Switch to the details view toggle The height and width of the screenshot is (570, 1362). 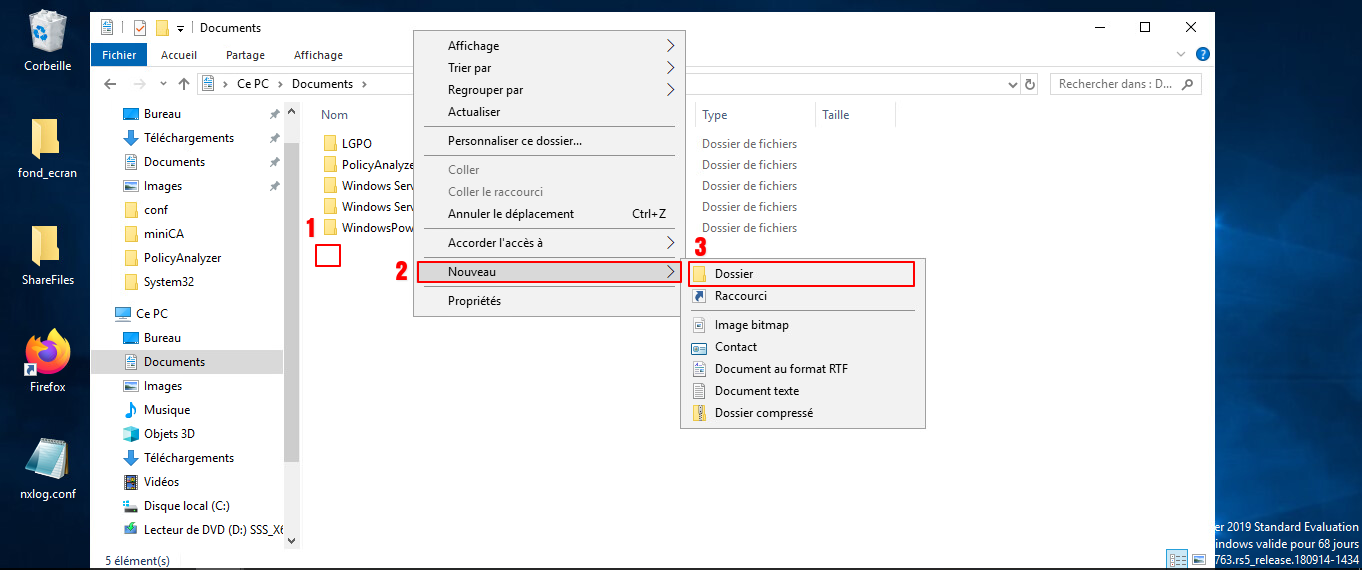pyautogui.click(x=1177, y=559)
